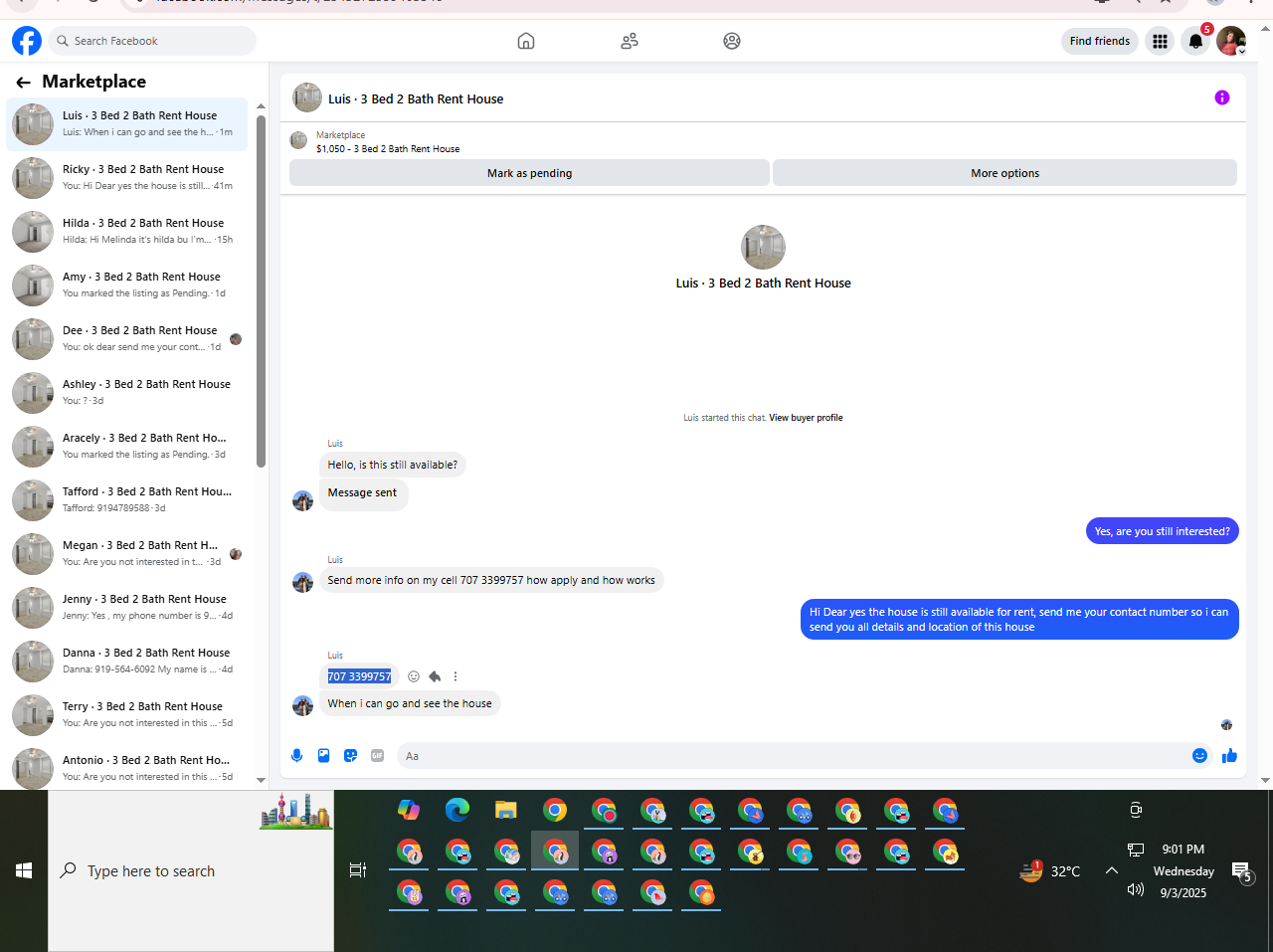
Task: Click the highlighted 707 3399757 message
Action: tap(359, 676)
